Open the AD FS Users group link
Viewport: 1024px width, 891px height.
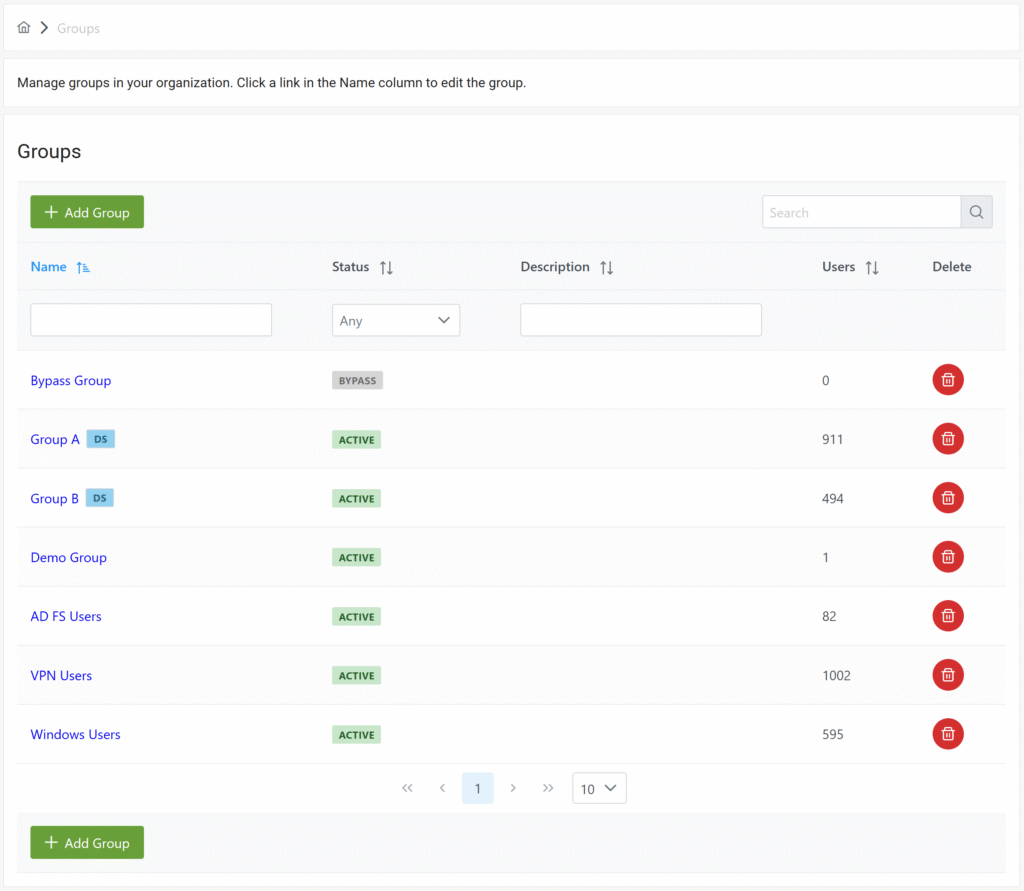coord(66,616)
